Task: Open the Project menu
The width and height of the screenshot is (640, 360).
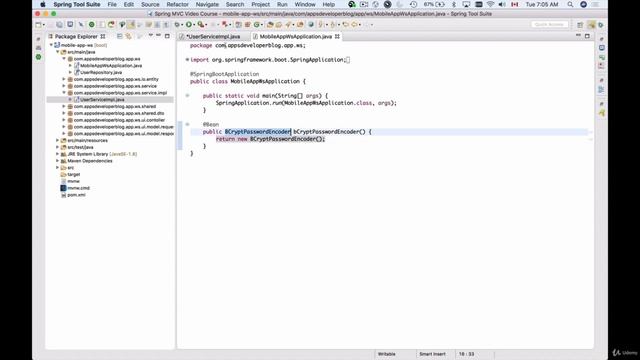Action: point(260,4)
